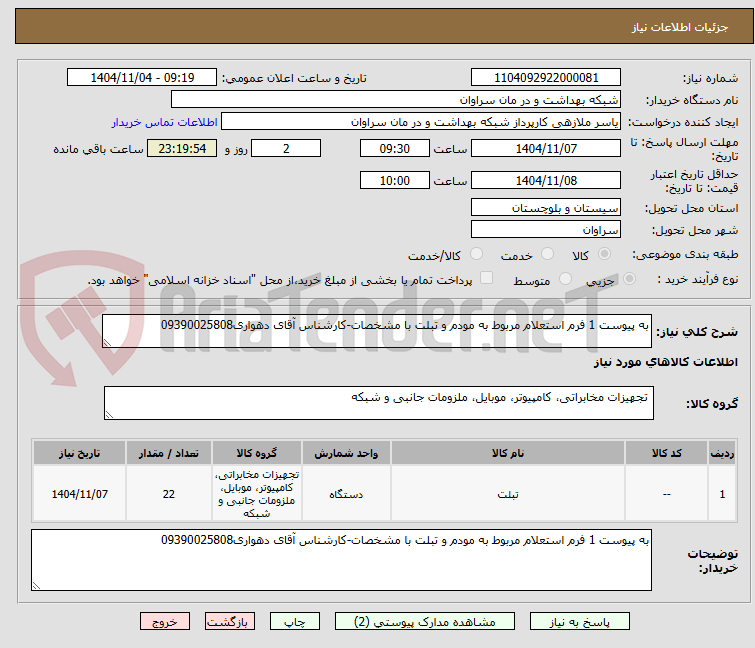Click the response deadline date 1404/11/07 field
The width and height of the screenshot is (755, 648).
pyautogui.click(x=546, y=148)
